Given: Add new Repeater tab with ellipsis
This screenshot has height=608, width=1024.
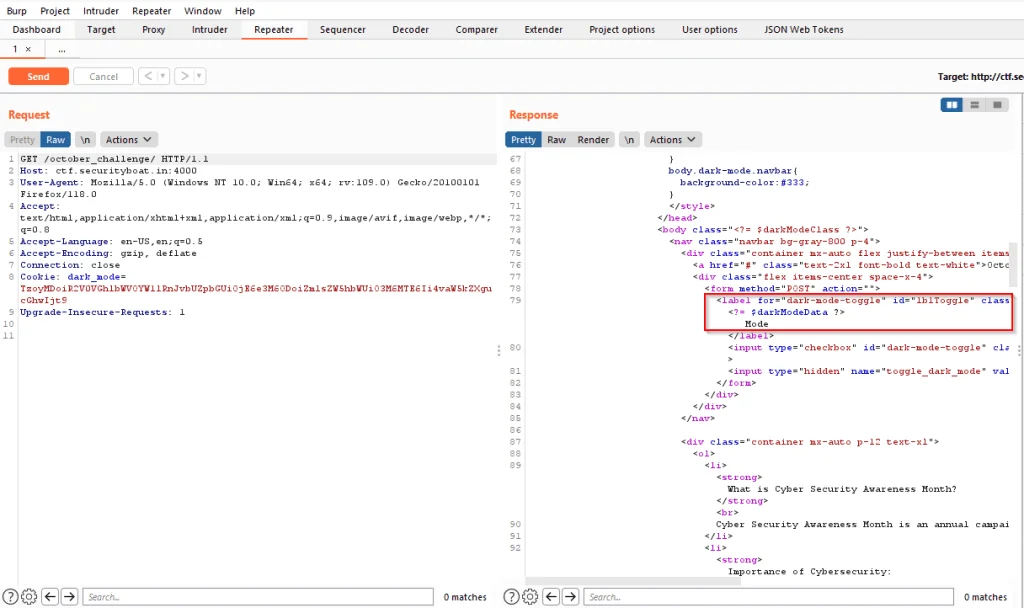Looking at the screenshot, I should [61, 49].
